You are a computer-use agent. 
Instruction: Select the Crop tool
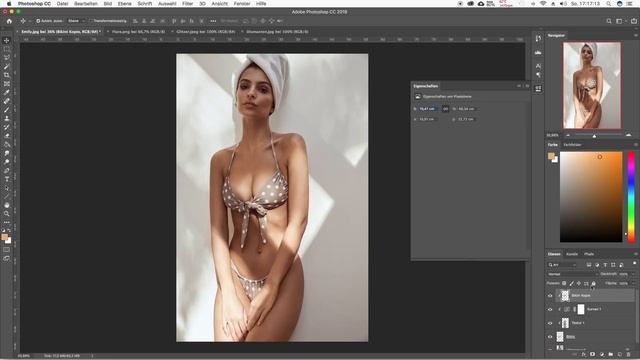pos(7,75)
